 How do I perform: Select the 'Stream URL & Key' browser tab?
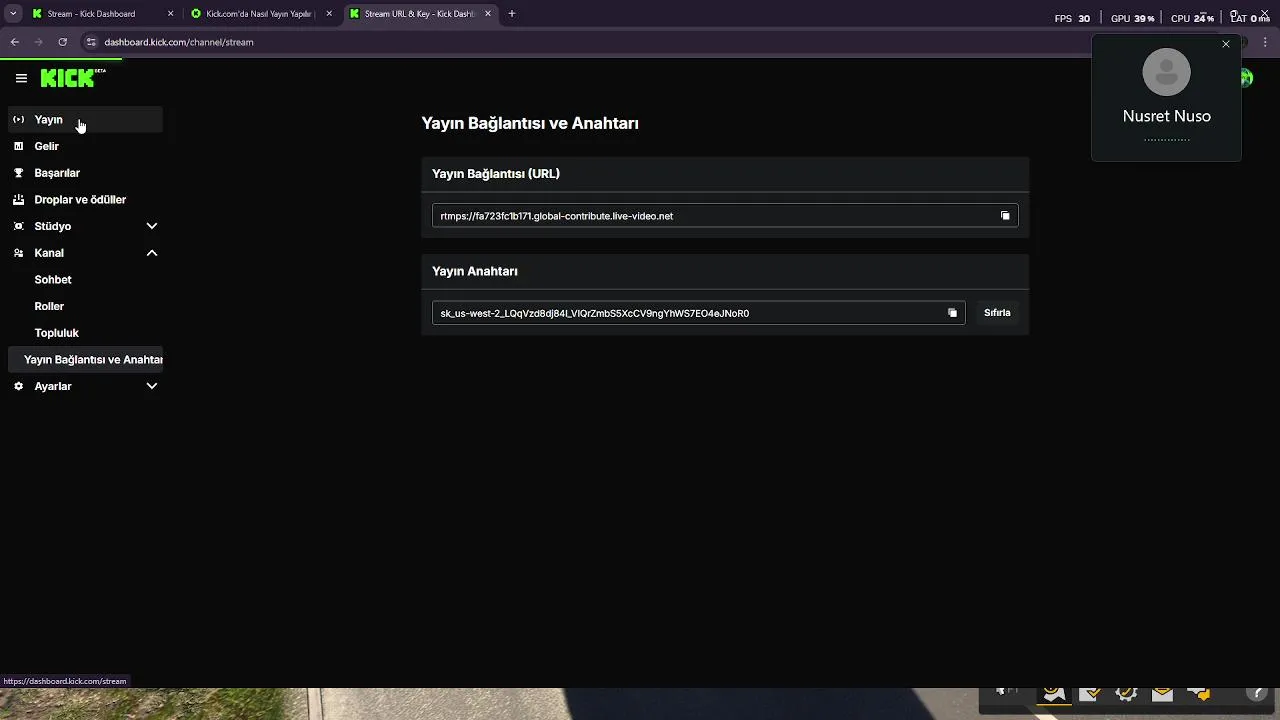[420, 14]
